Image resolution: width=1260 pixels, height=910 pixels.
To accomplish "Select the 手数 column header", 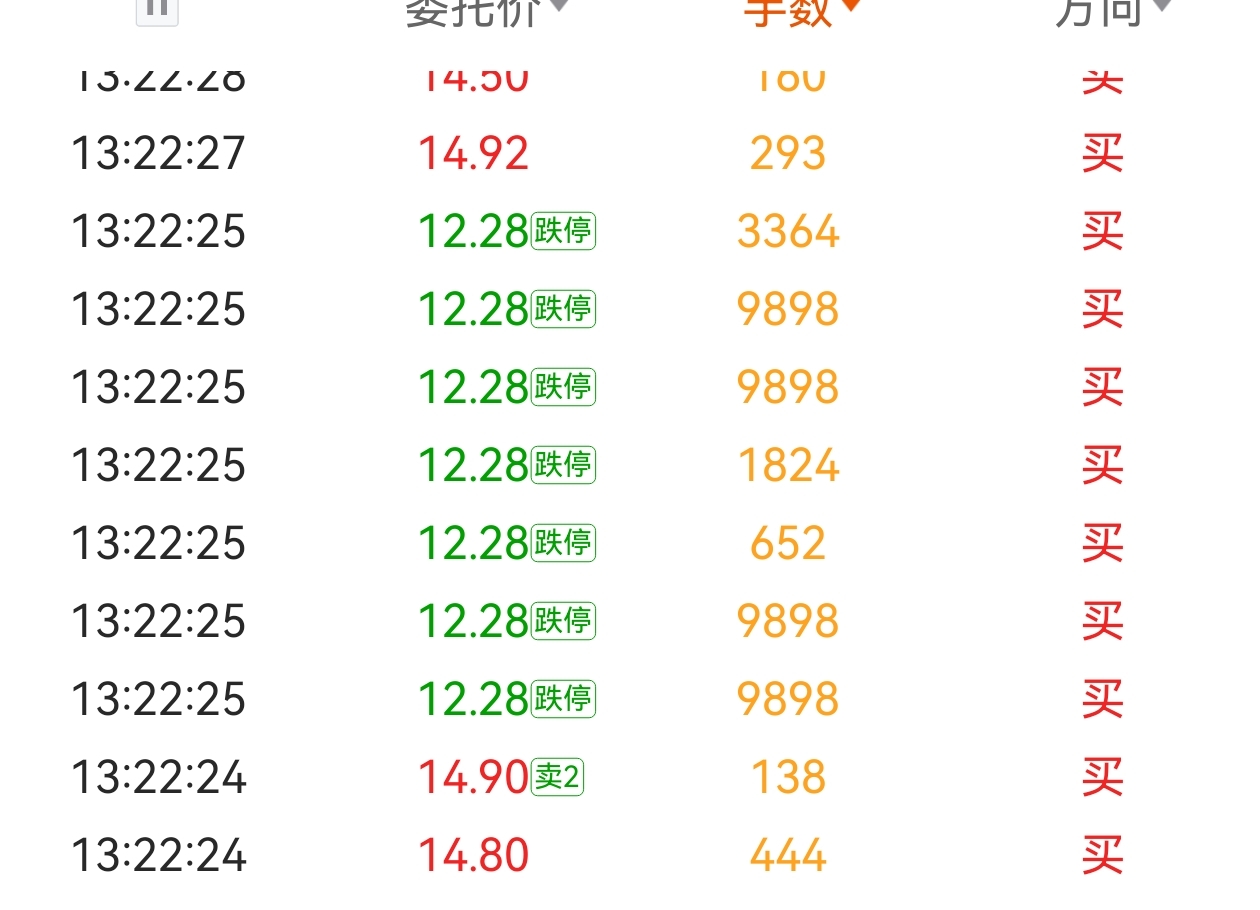I will (x=787, y=12).
